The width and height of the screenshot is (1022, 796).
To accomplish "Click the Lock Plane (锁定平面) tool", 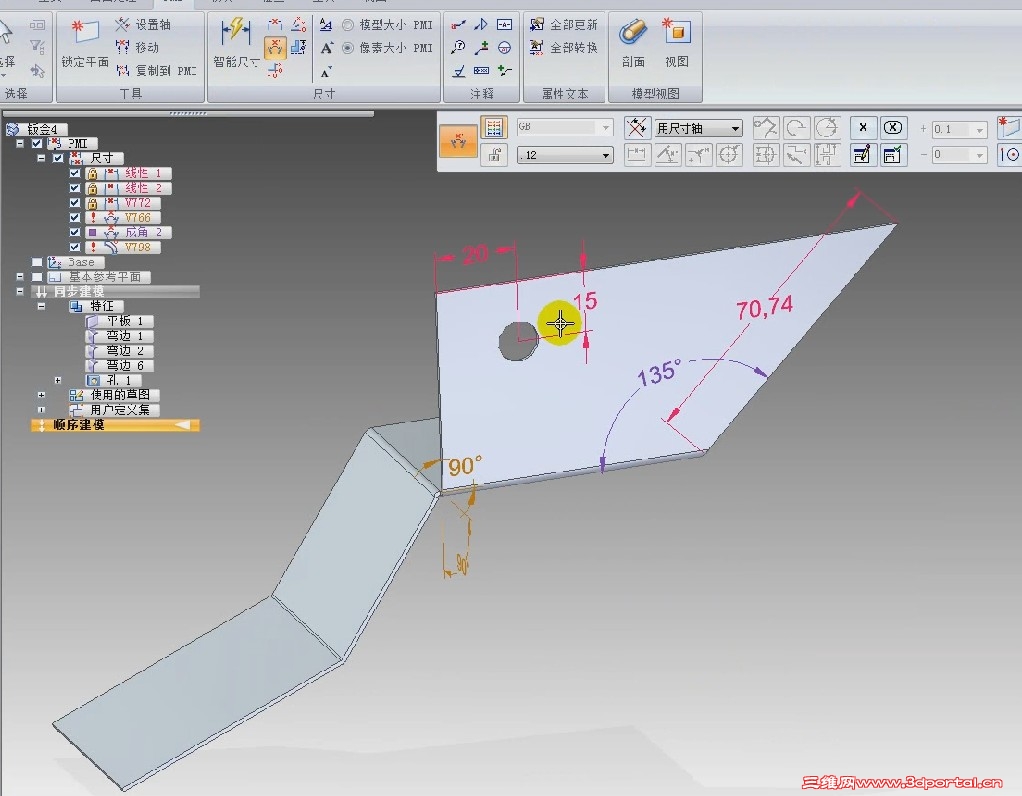I will click(x=85, y=44).
